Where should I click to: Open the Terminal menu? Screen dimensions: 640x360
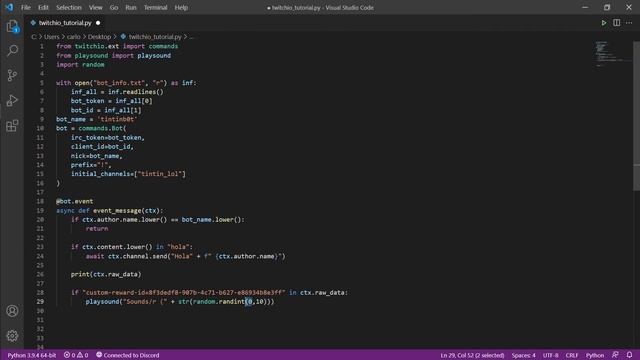156,7
